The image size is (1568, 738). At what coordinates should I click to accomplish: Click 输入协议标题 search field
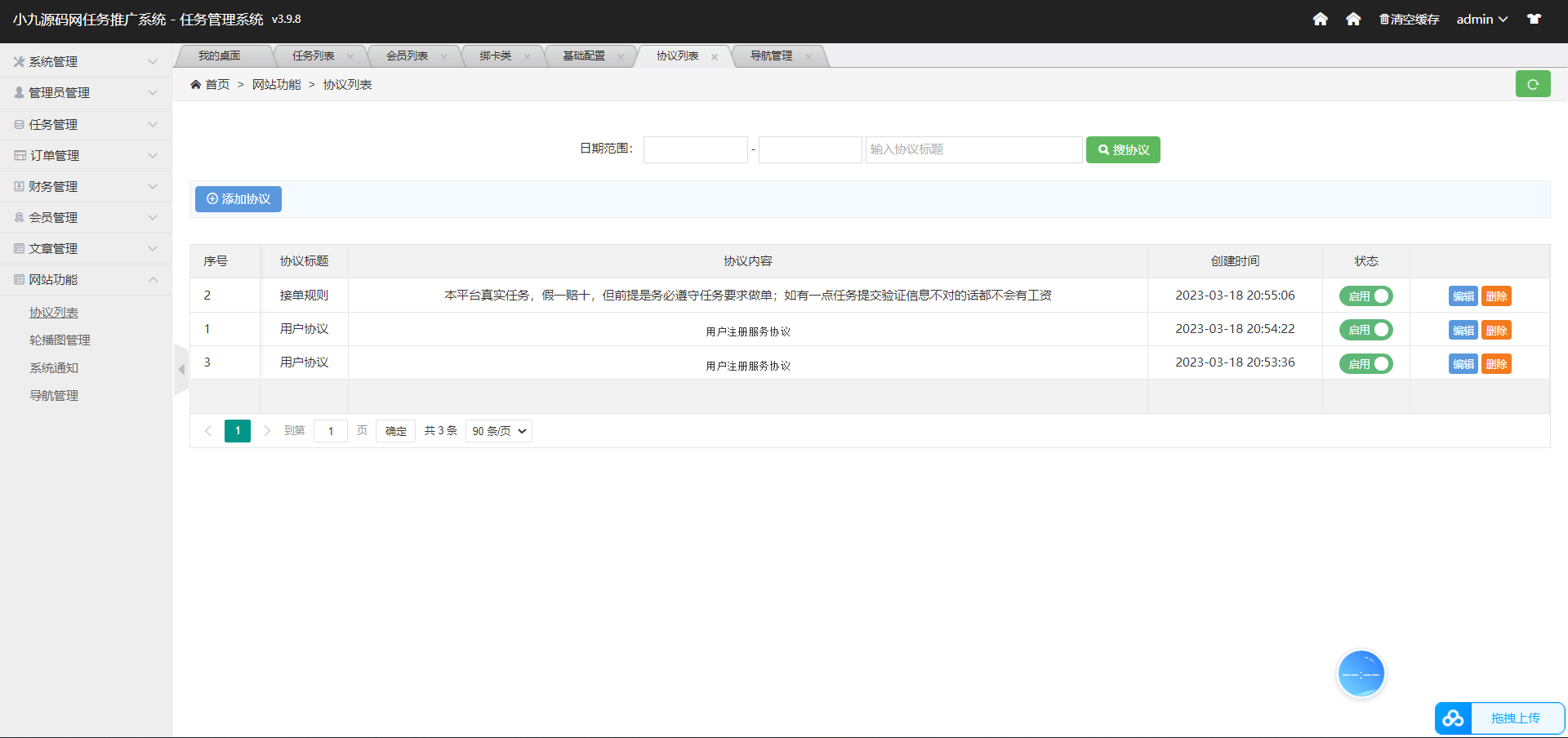pos(974,150)
